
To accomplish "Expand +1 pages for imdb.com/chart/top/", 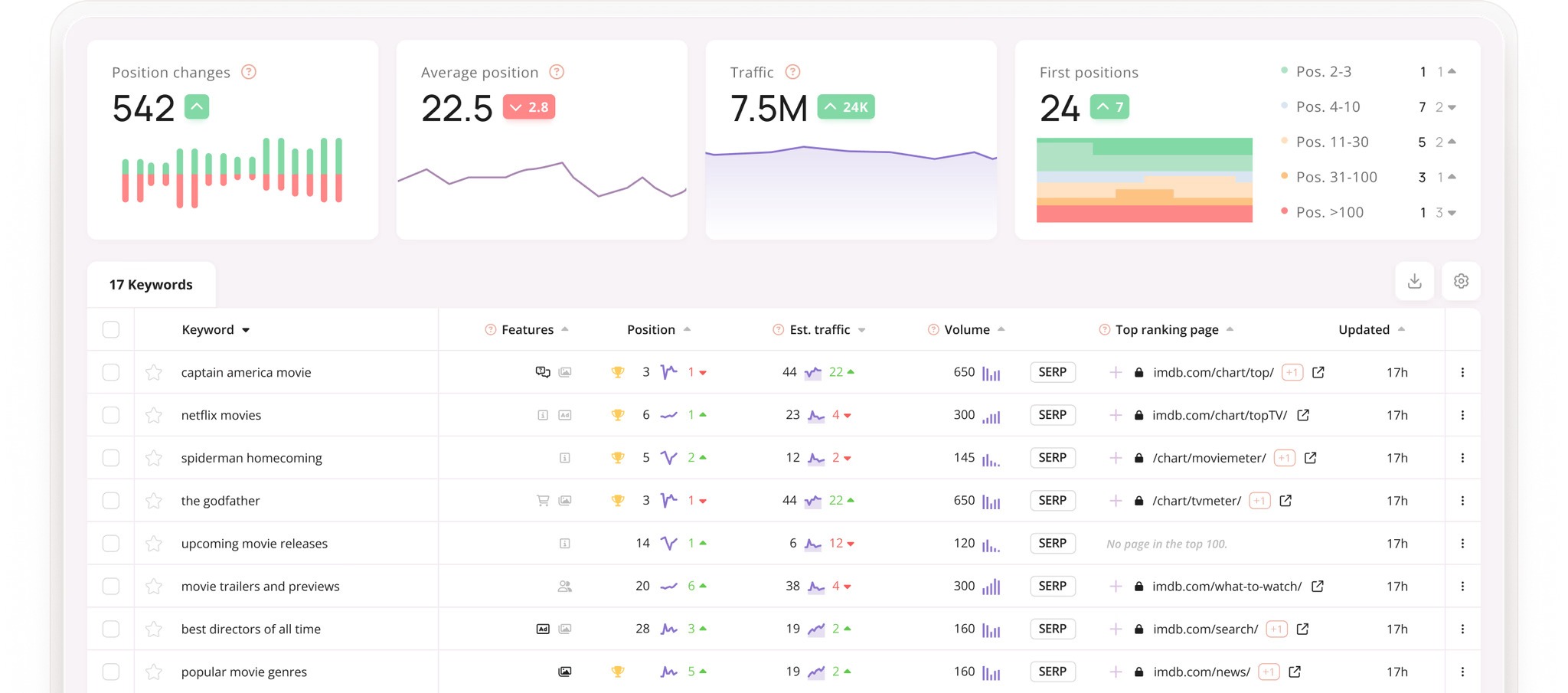I will (x=1292, y=372).
